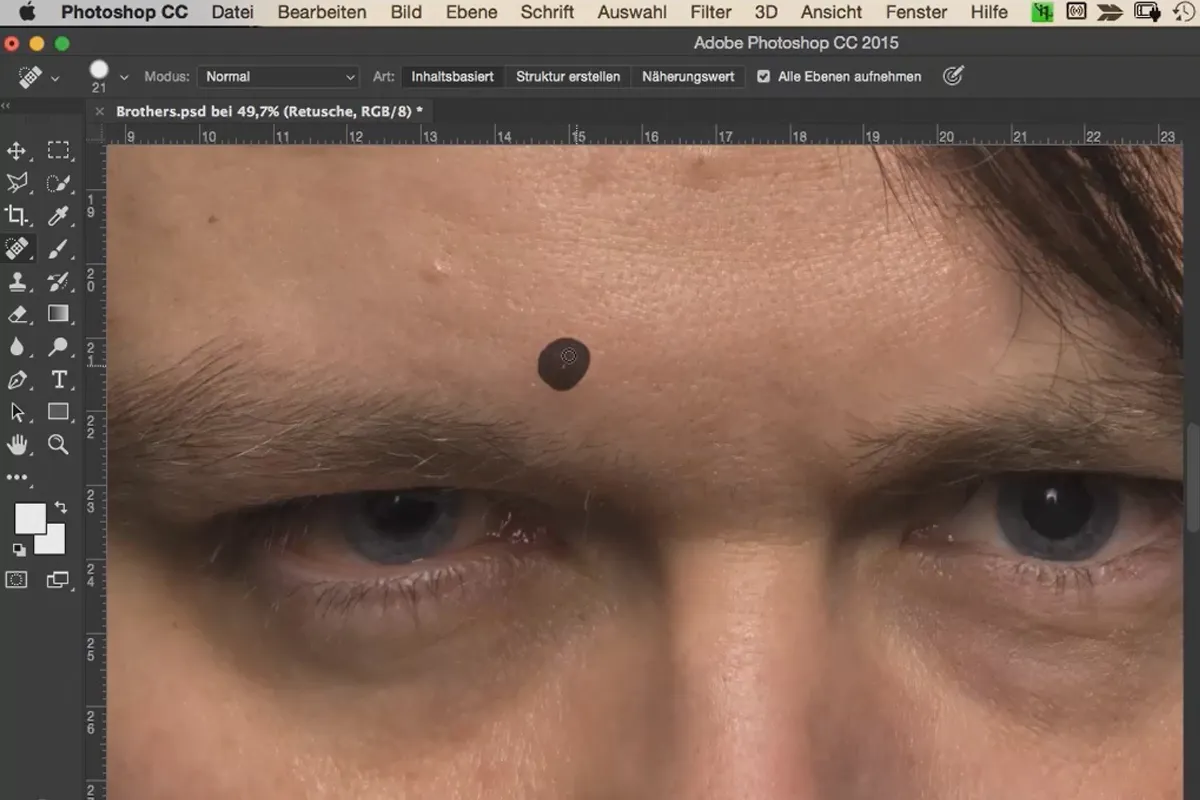Change the screen mode
The width and height of the screenshot is (1200, 800).
(x=59, y=580)
